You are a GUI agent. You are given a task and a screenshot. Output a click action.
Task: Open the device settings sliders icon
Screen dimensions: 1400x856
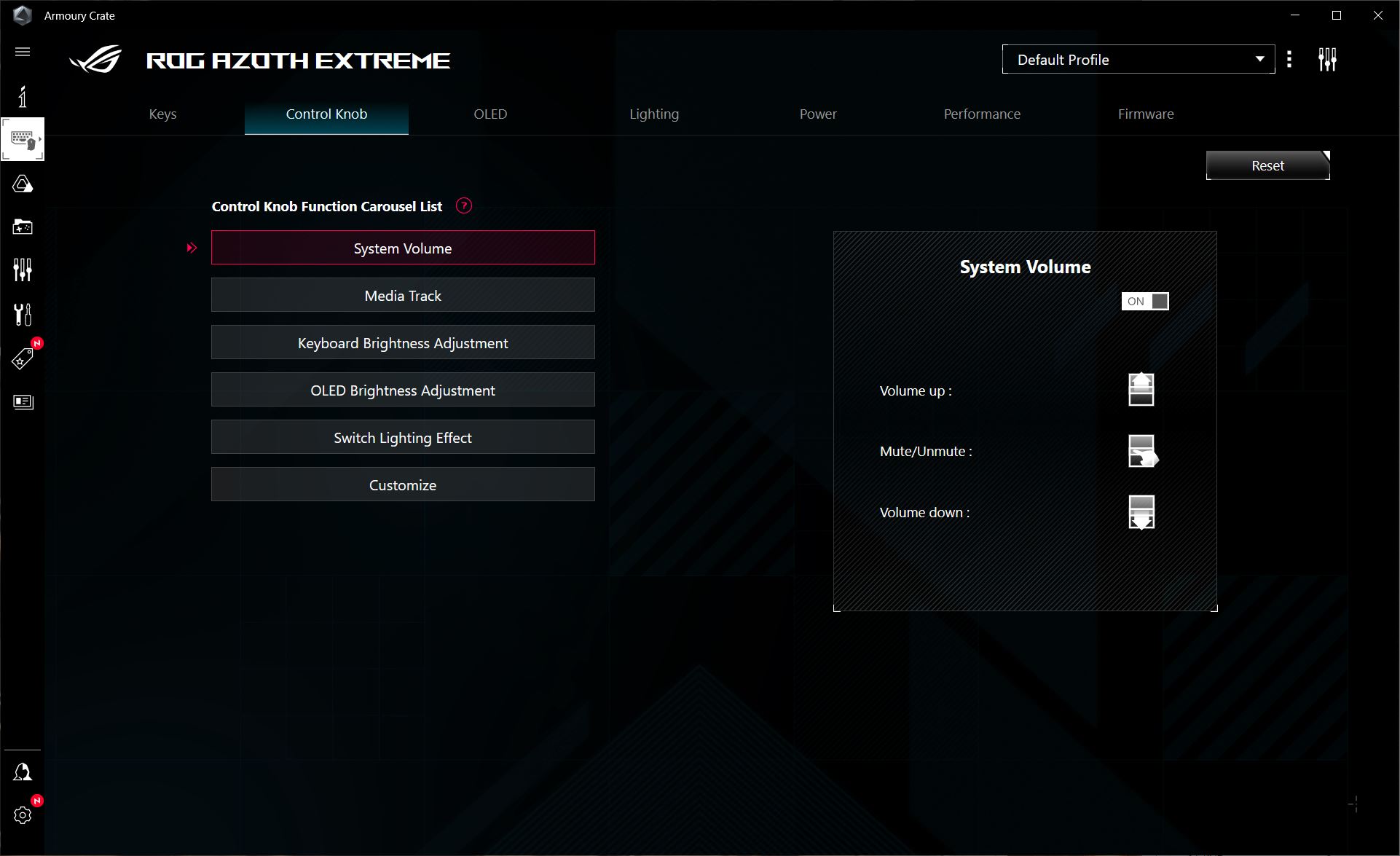pyautogui.click(x=1327, y=59)
